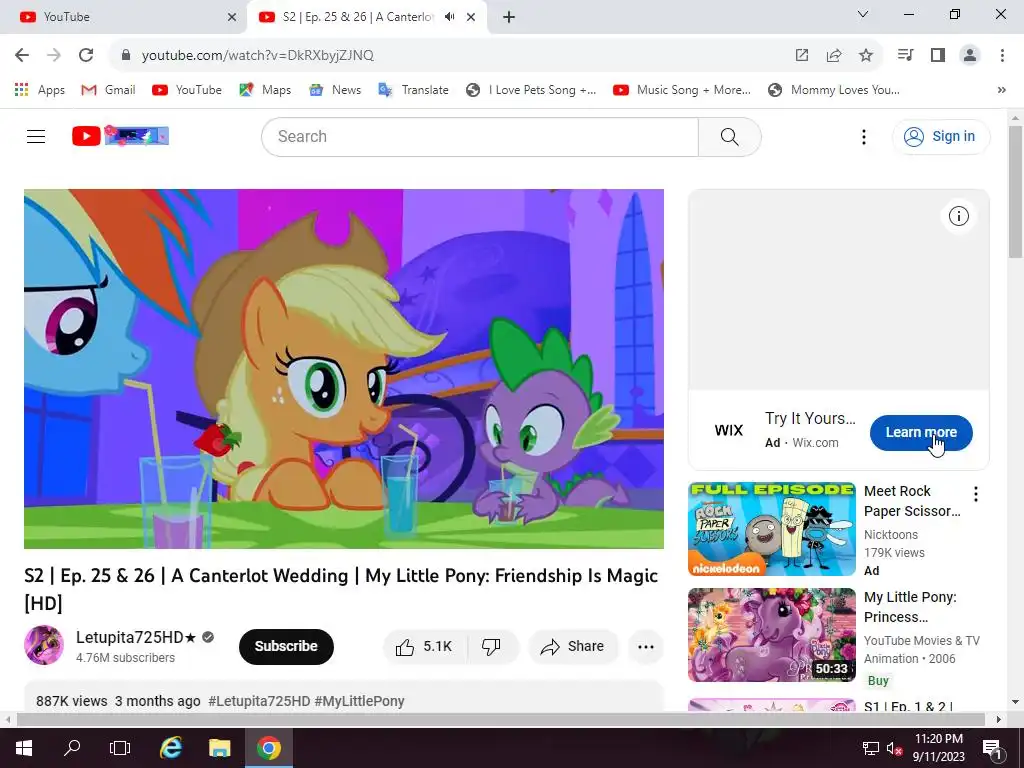Open more actions menu beside Share
Image resolution: width=1024 pixels, height=768 pixels.
(x=645, y=647)
